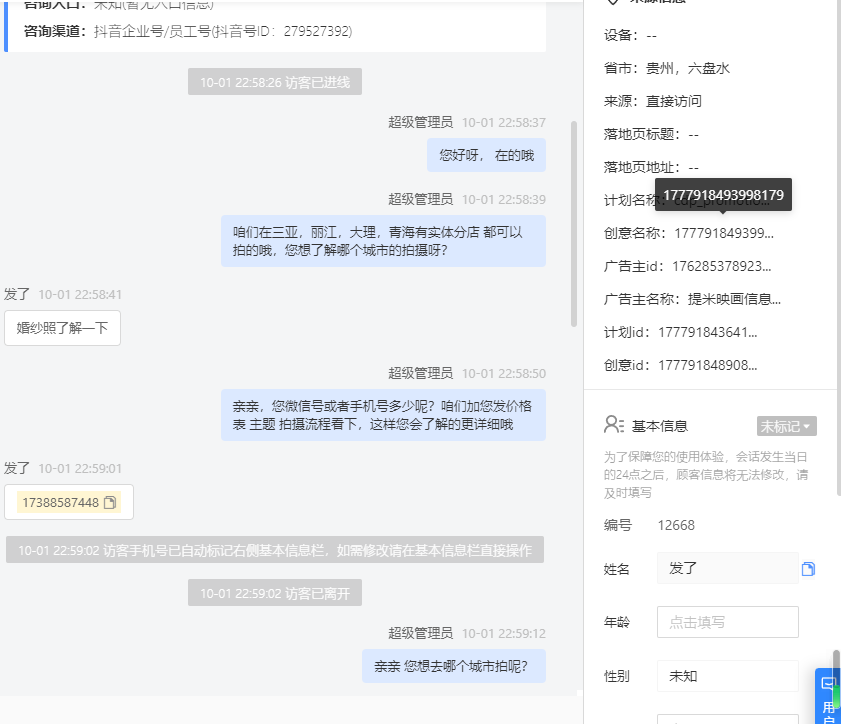Click the 年龄 field label
The image size is (841, 724).
tap(617, 622)
